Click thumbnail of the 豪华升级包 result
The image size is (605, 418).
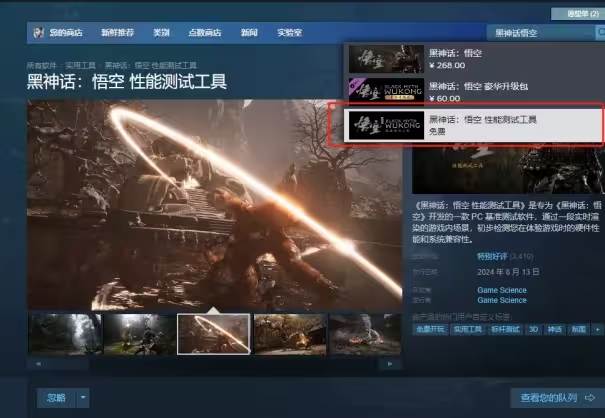386,90
